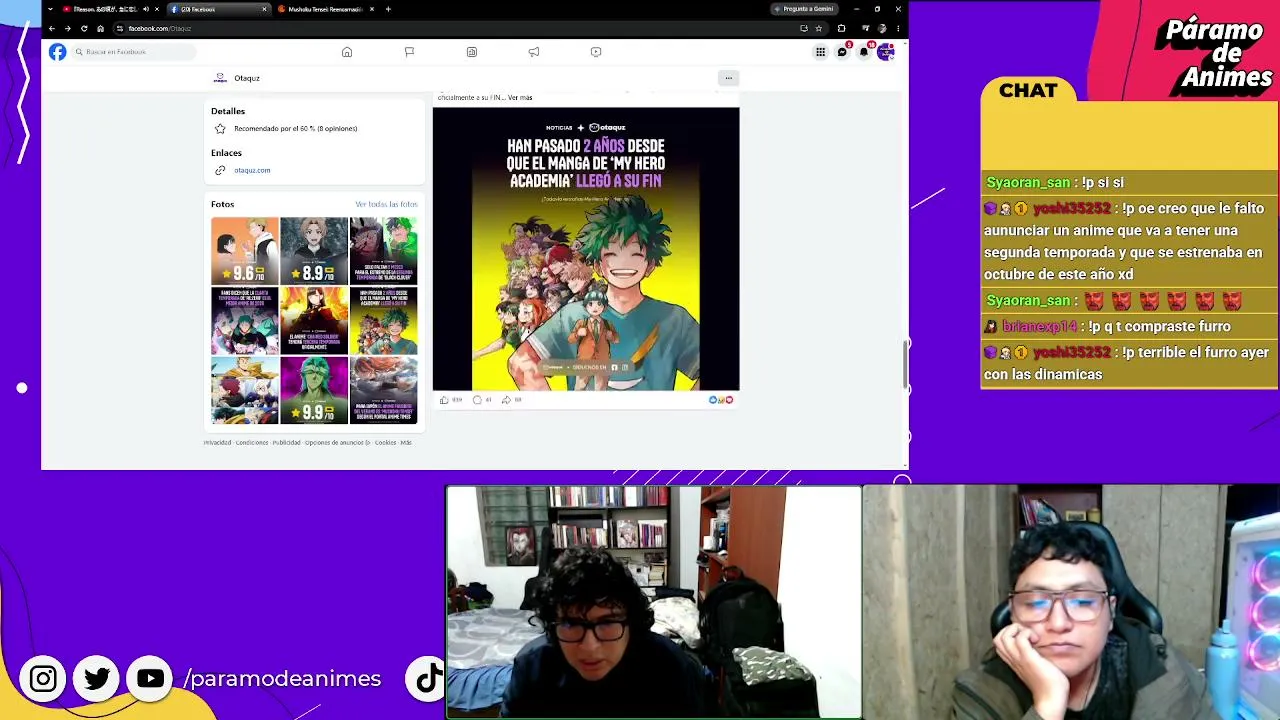Mute the YouTube tab audio icon
The height and width of the screenshot is (720, 1280).
(x=146, y=9)
